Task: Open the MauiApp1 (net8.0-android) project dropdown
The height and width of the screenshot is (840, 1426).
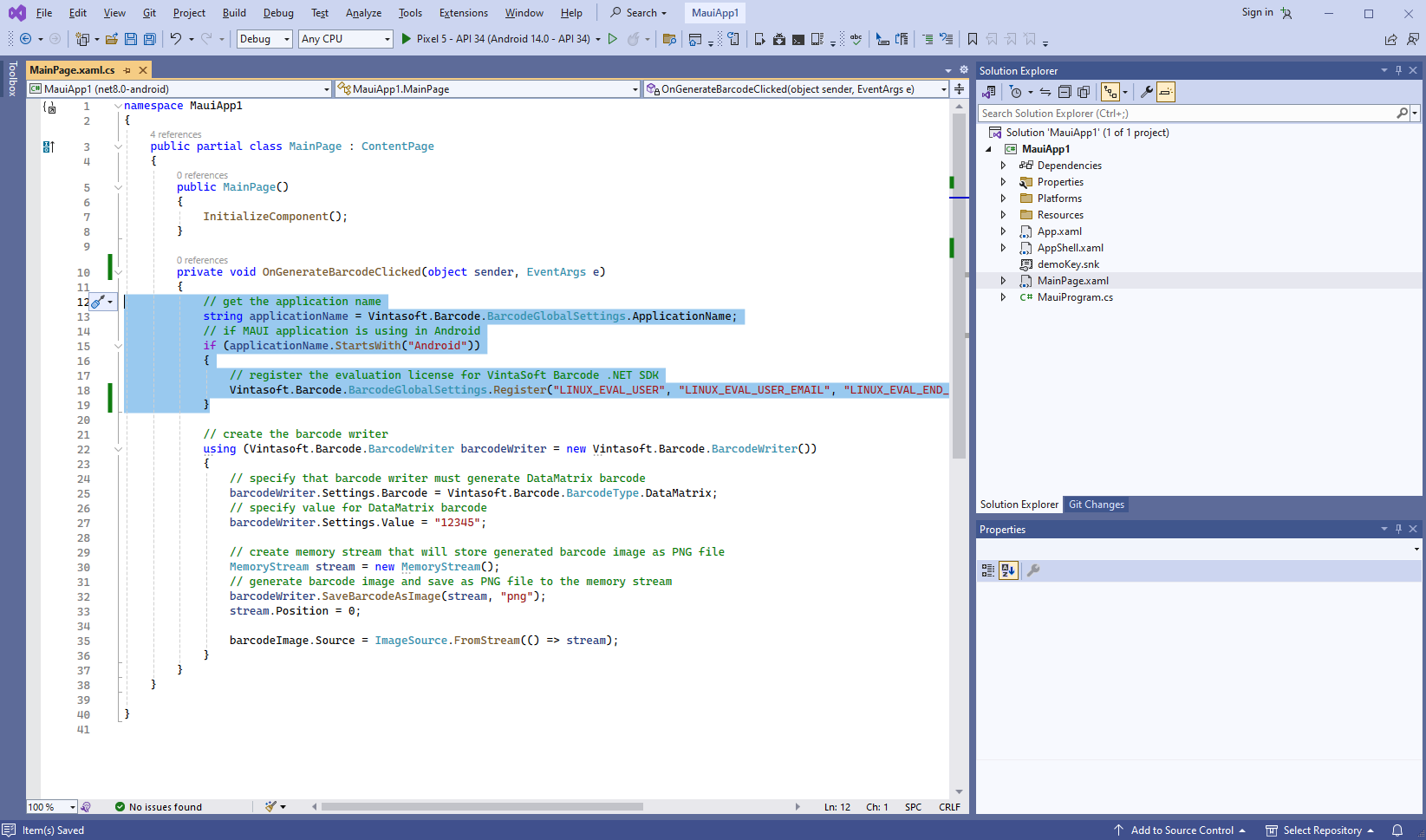Action: [x=179, y=89]
